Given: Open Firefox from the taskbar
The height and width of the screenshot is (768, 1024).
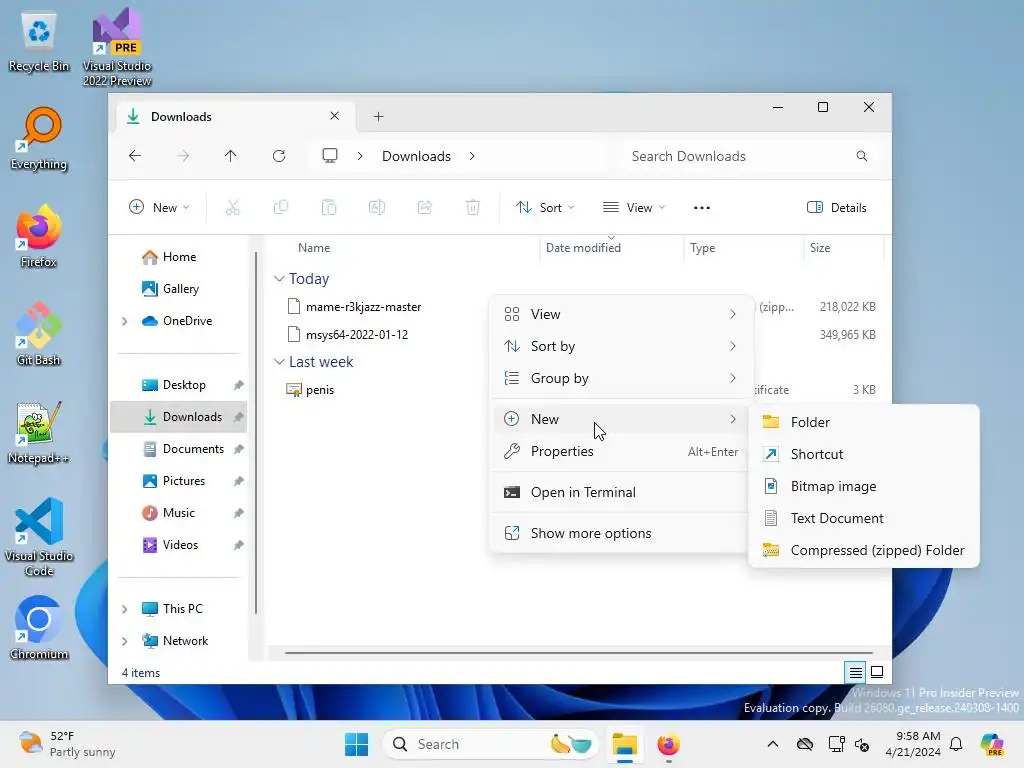Looking at the screenshot, I should [x=668, y=744].
